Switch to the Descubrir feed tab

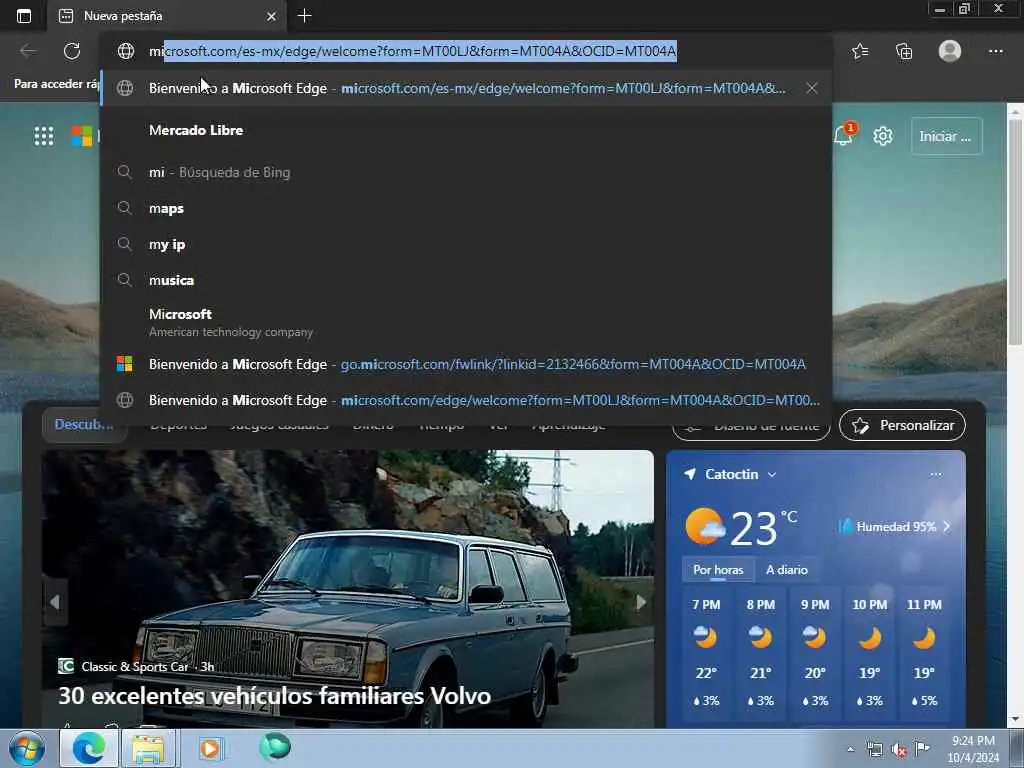[84, 424]
